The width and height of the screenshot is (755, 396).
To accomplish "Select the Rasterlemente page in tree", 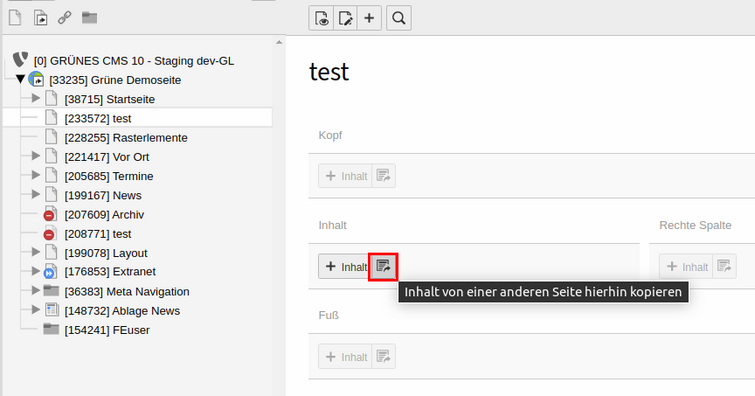I will click(126, 138).
